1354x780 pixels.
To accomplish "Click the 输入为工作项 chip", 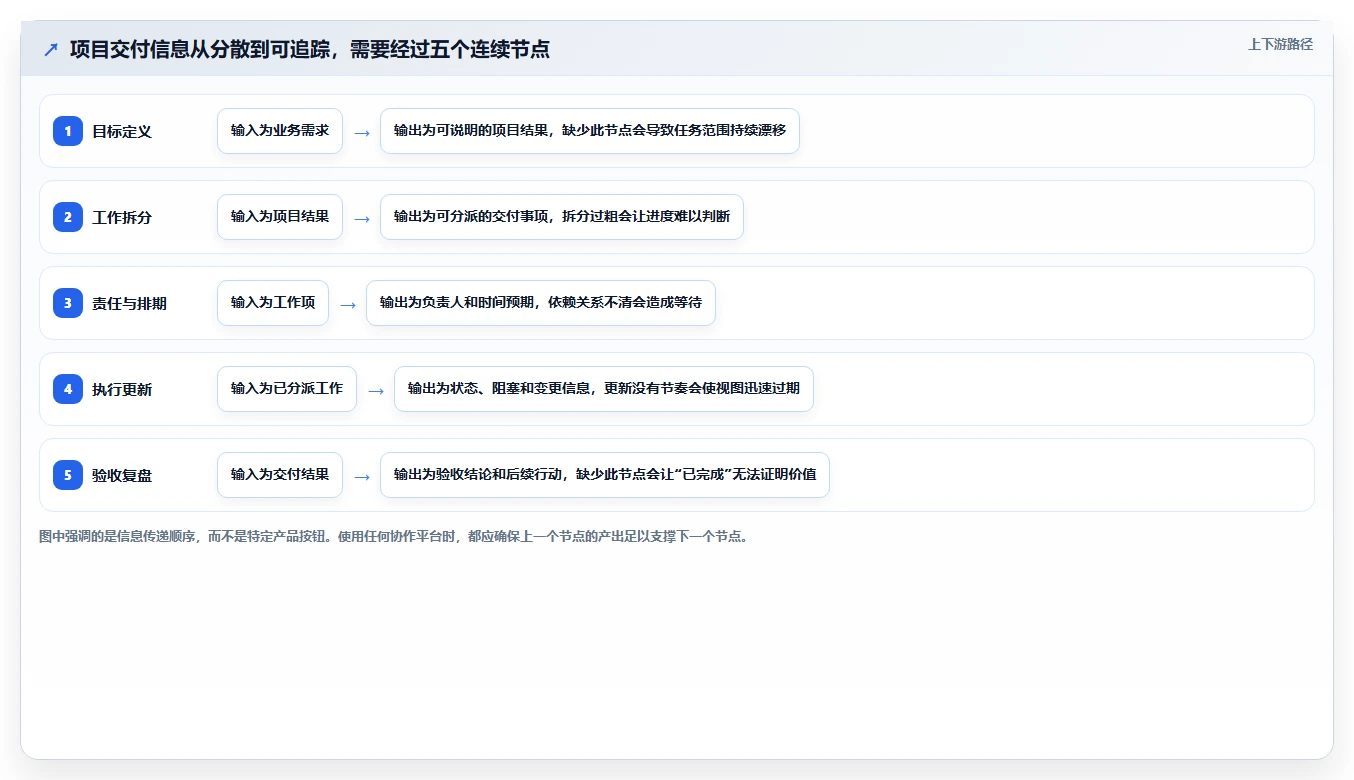I will click(273, 303).
